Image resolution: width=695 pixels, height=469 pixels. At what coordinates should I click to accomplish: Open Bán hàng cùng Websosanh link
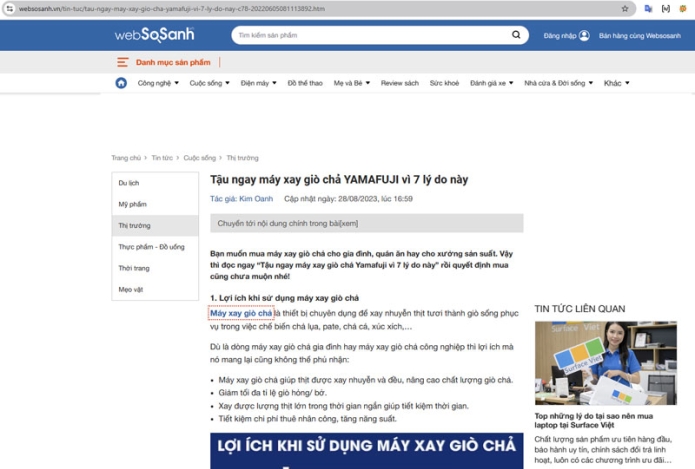click(x=640, y=36)
